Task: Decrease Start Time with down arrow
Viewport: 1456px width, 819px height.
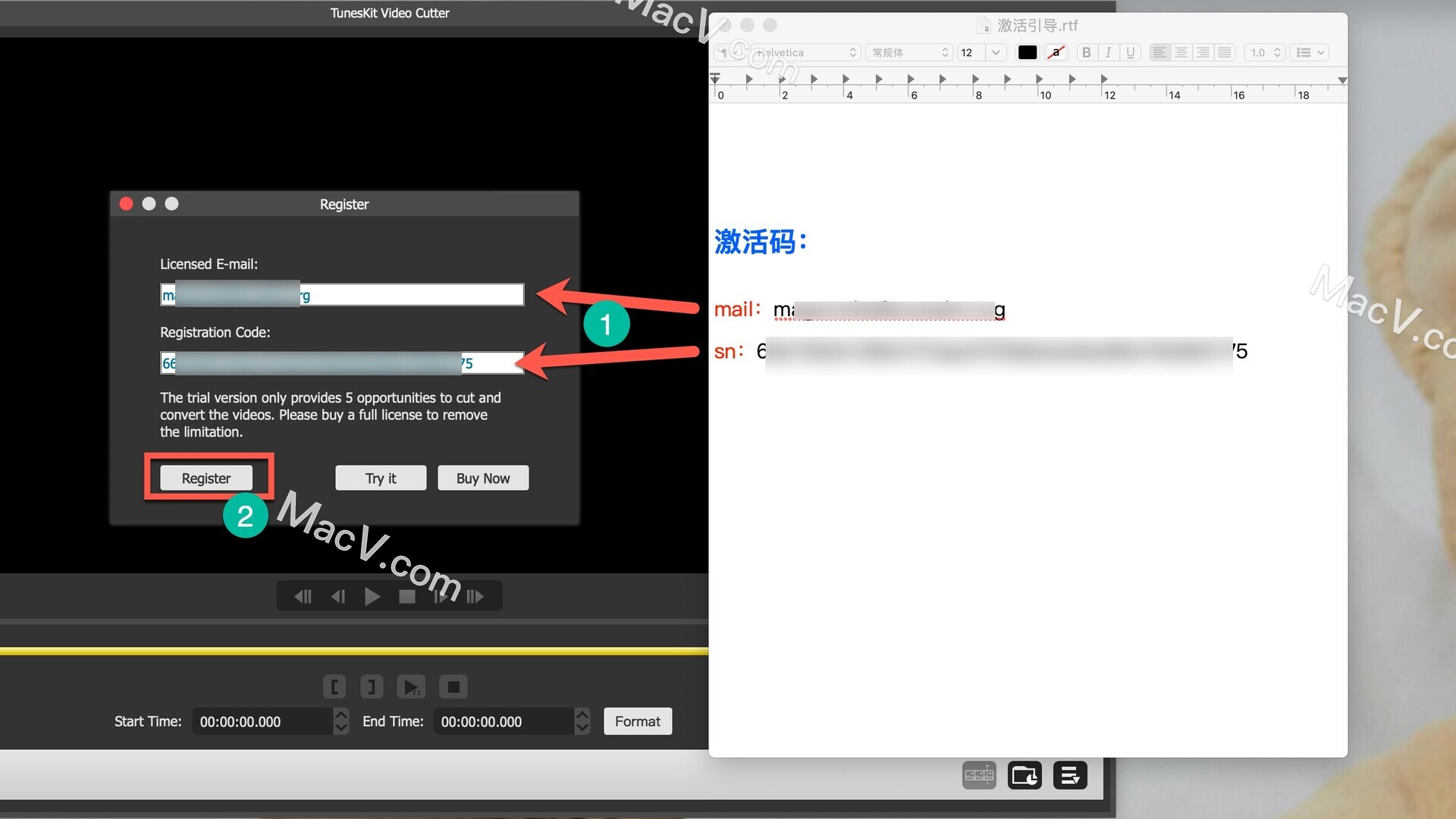Action: coord(341,728)
